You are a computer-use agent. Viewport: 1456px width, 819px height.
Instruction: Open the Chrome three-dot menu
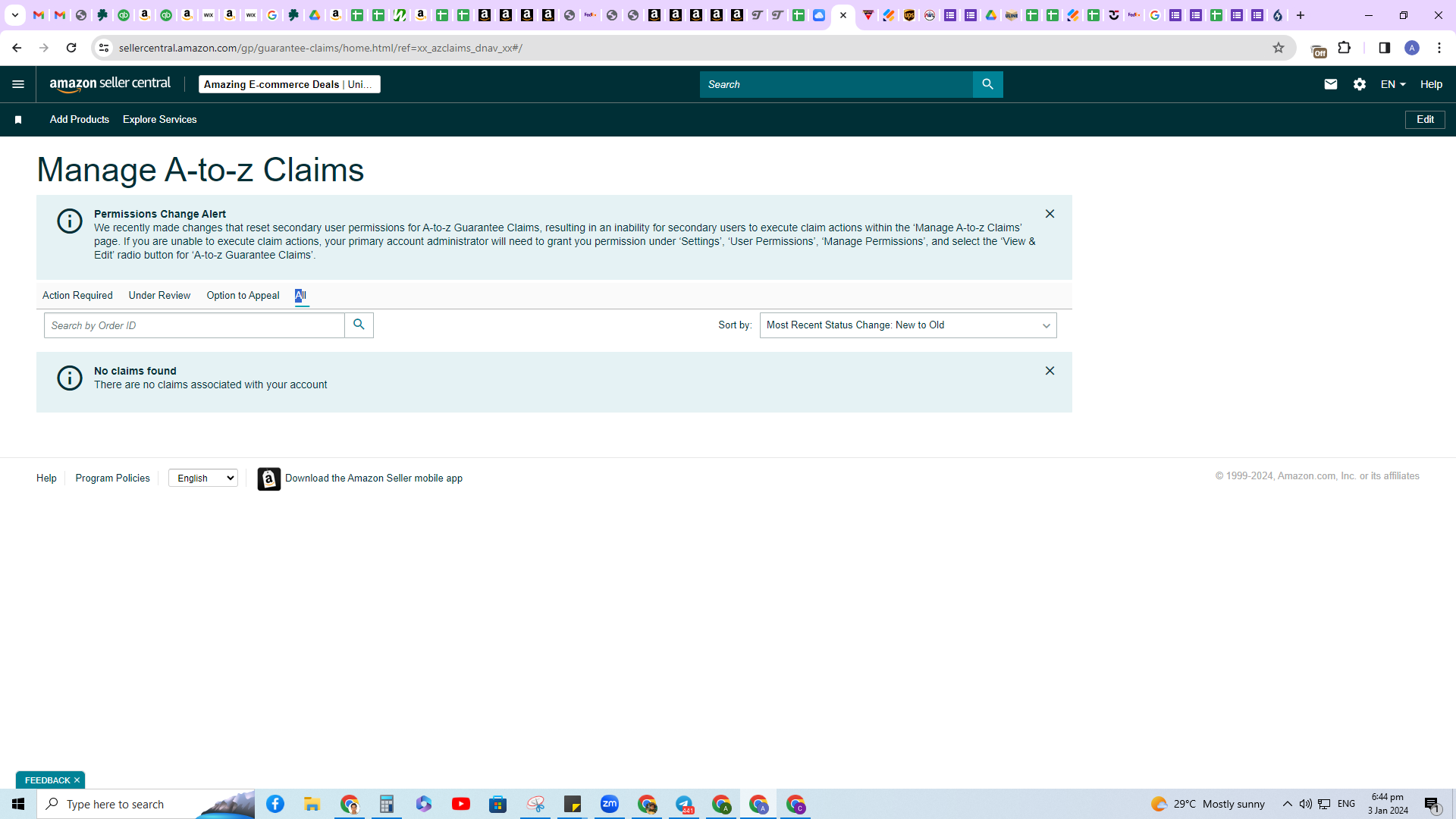[1439, 48]
